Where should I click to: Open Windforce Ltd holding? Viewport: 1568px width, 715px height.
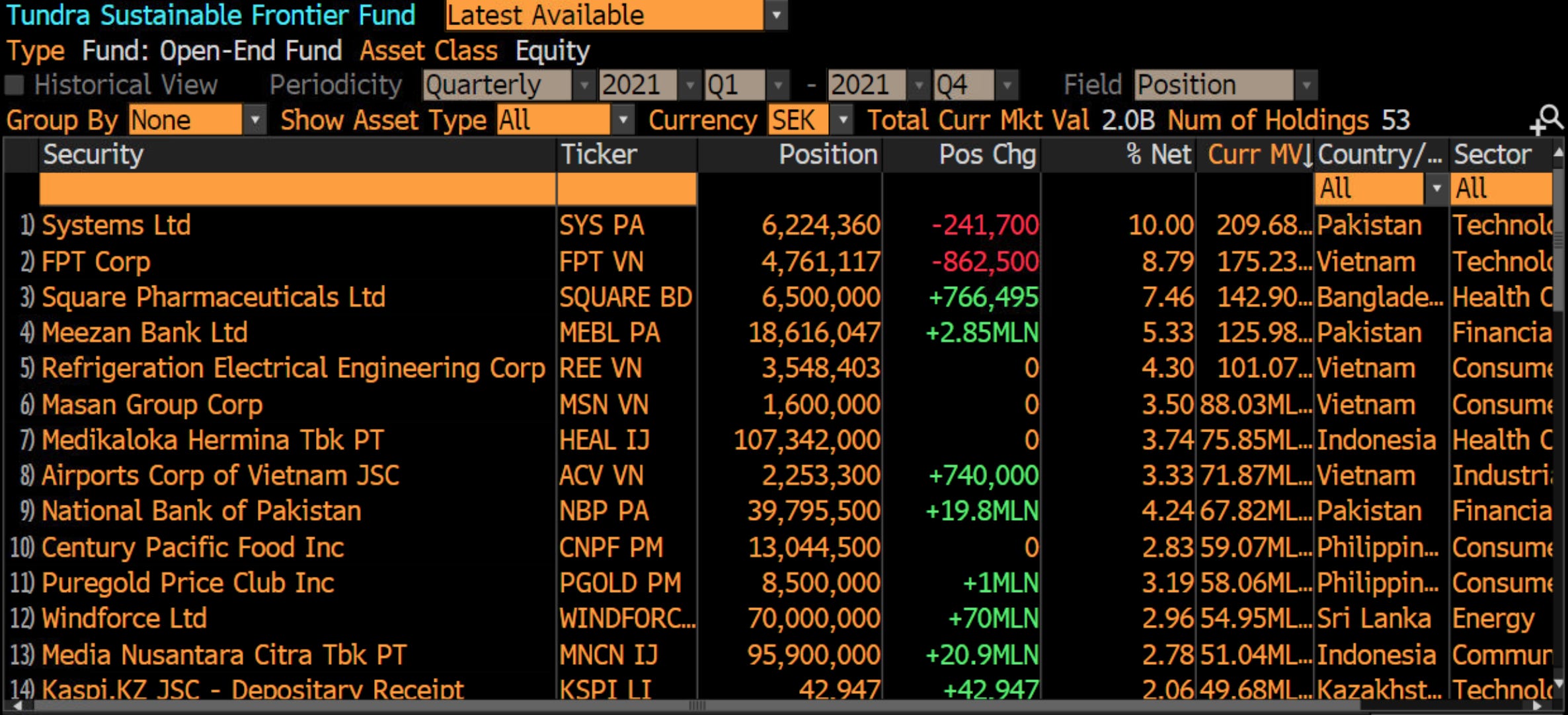[124, 619]
